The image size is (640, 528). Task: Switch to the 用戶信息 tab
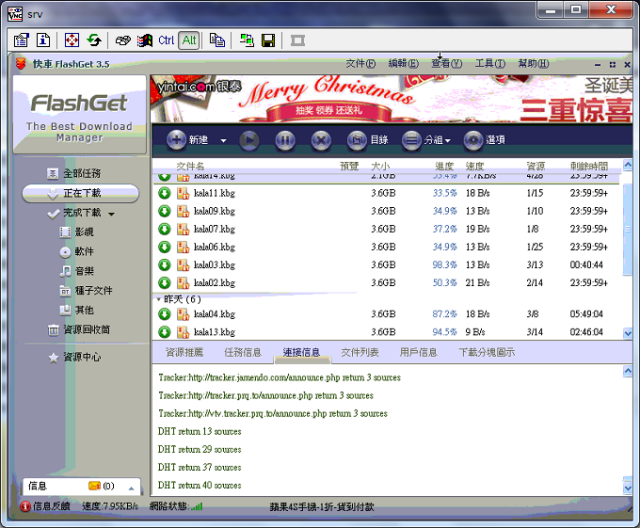[x=418, y=352]
